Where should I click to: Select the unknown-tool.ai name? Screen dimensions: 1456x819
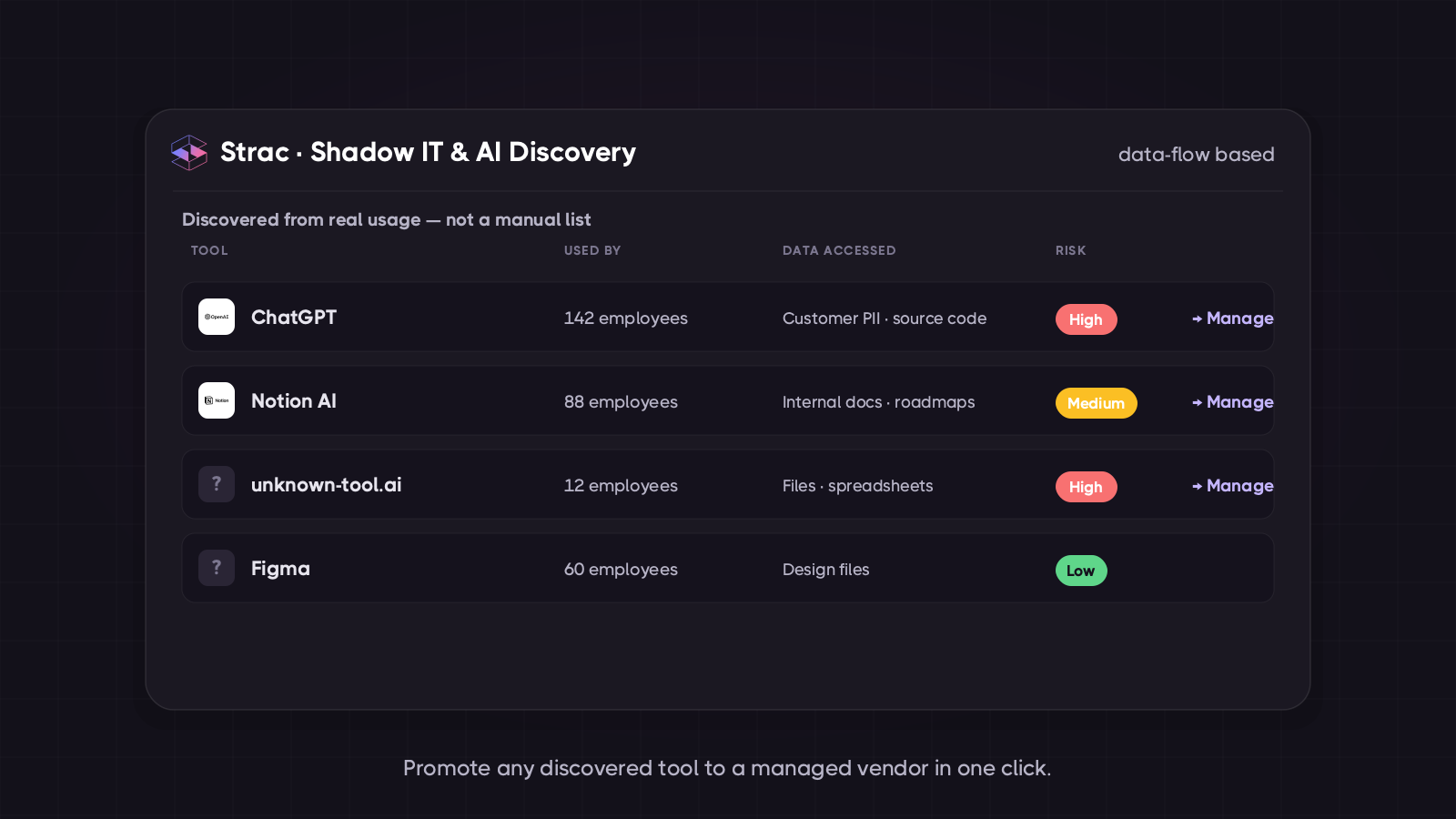pos(327,485)
